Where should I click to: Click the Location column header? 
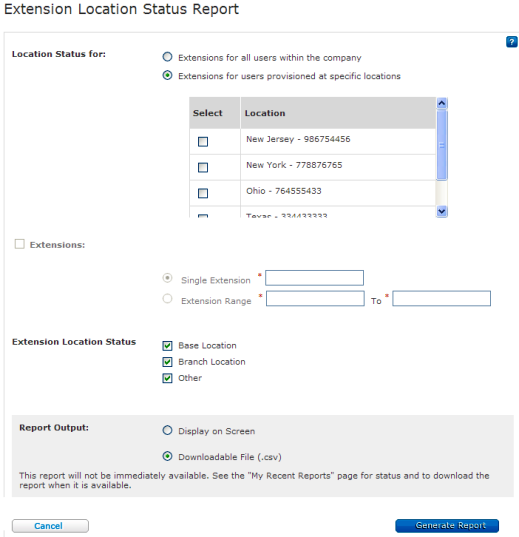(338, 113)
